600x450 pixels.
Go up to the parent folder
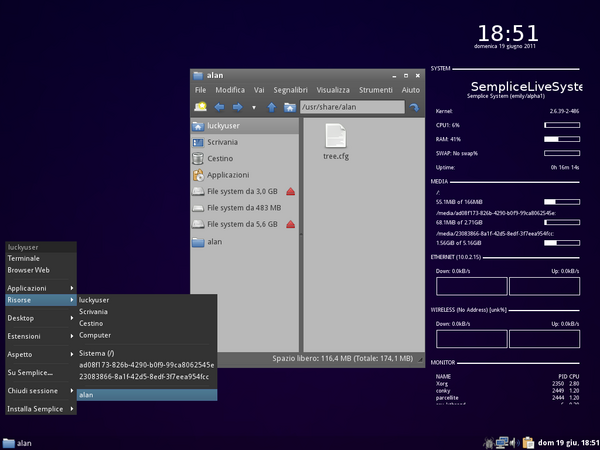(x=271, y=106)
